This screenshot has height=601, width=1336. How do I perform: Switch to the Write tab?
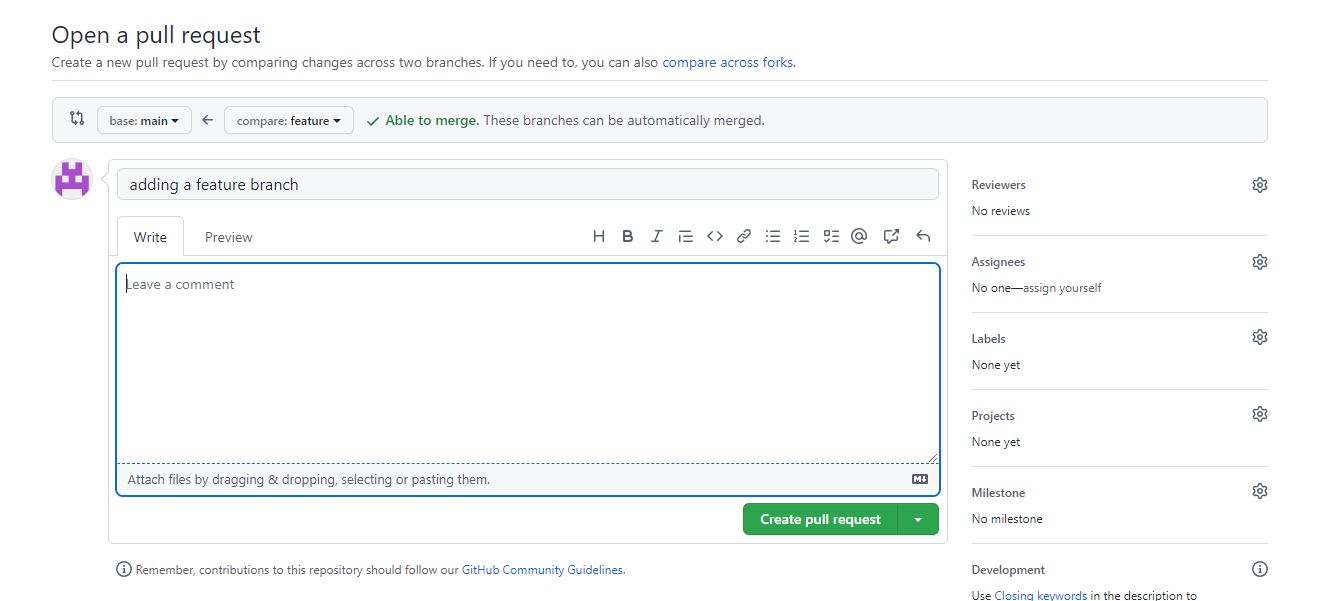pos(150,237)
